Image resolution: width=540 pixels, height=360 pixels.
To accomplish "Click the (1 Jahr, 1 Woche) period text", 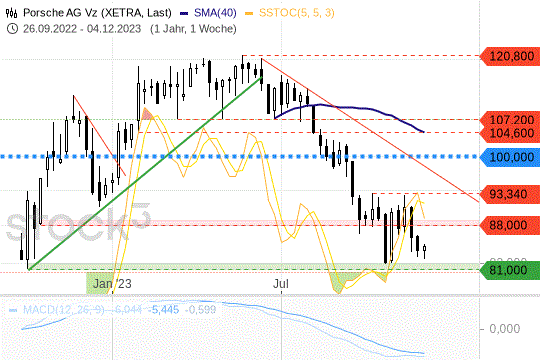I will tap(193, 29).
